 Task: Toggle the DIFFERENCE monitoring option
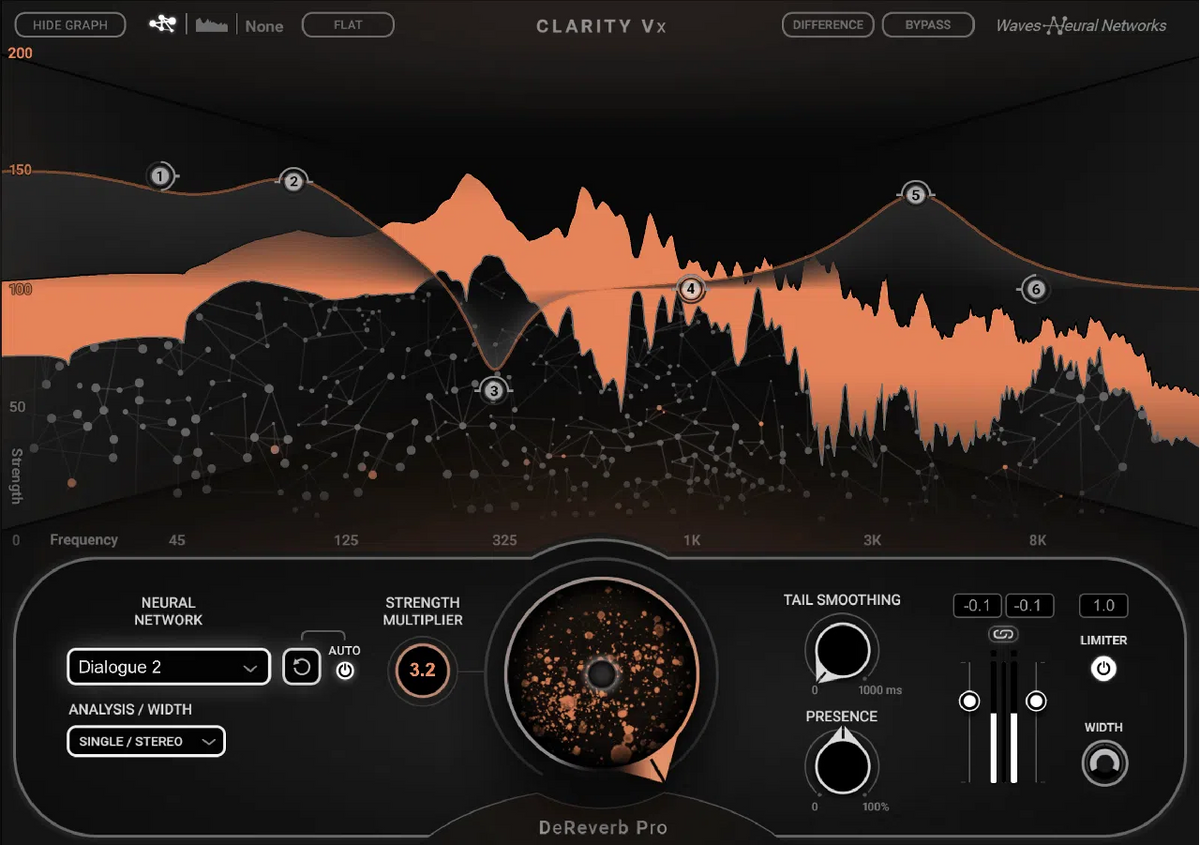coord(827,24)
